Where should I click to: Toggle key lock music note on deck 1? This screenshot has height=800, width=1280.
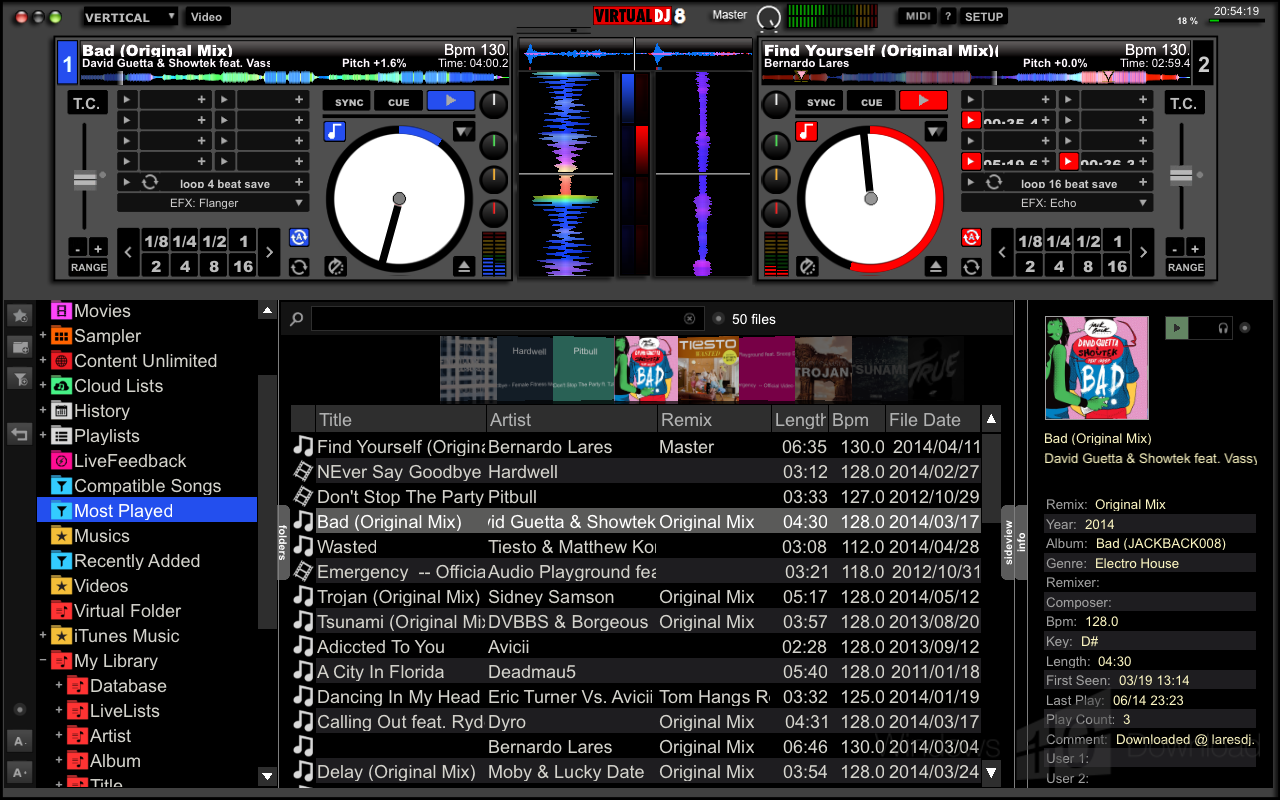click(x=334, y=131)
